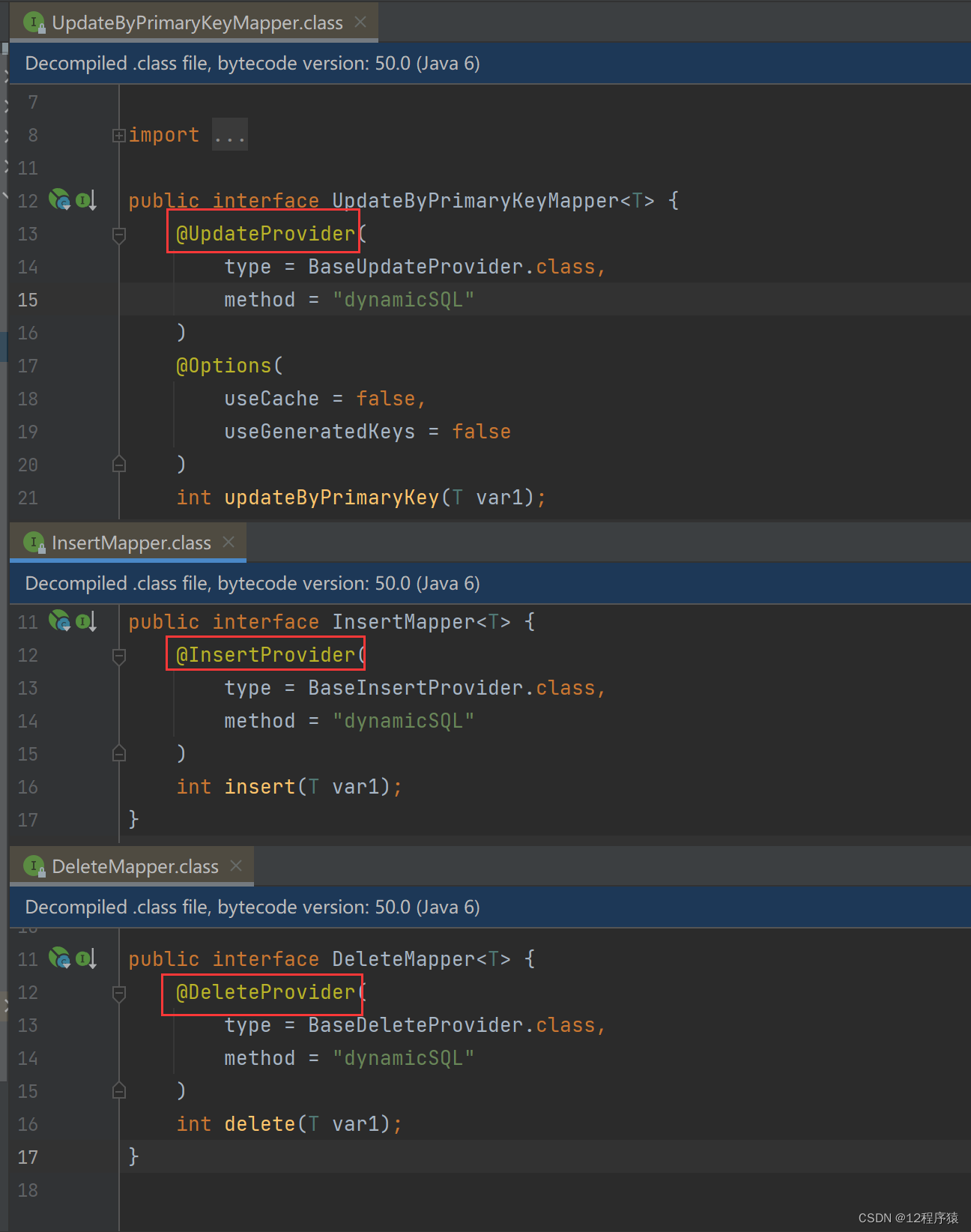
Task: Click the @InsertProvider annotation
Action: click(x=265, y=655)
